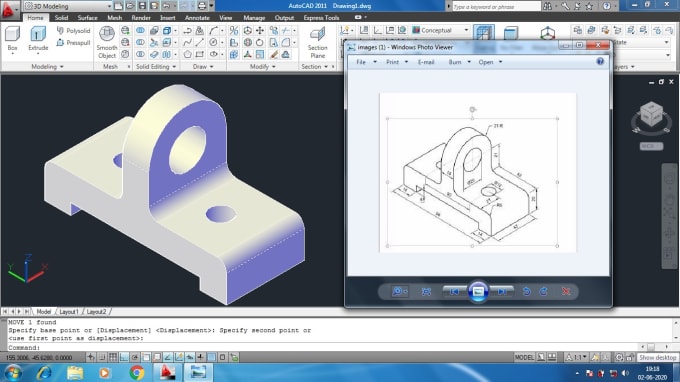Screen dimensions: 680x382
Task: Click E-mail in Photo Viewer
Action: pyautogui.click(x=426, y=62)
